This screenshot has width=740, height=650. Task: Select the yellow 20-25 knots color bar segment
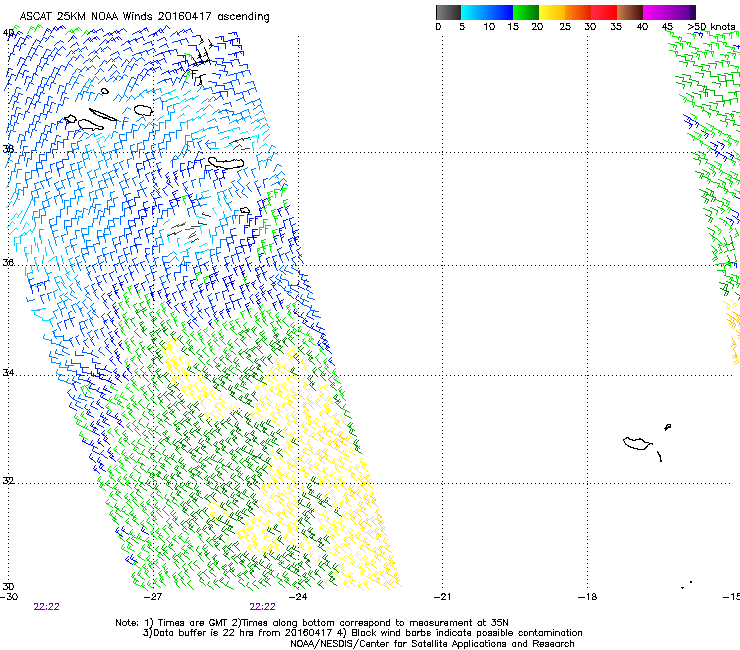click(552, 12)
